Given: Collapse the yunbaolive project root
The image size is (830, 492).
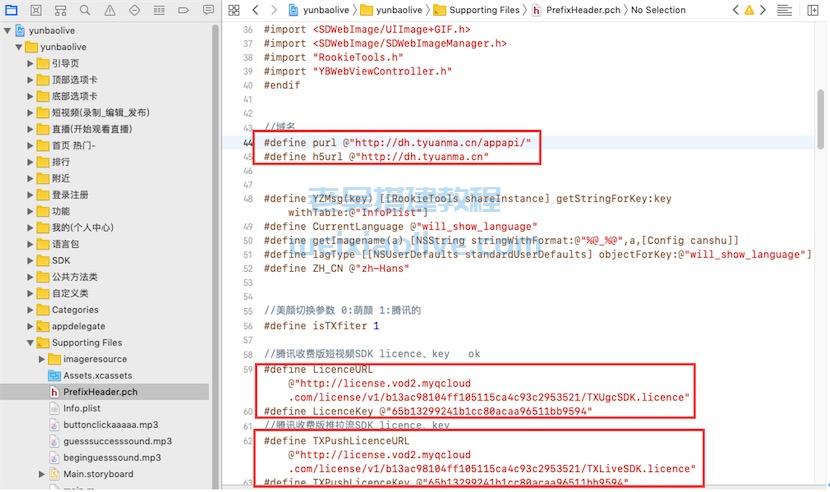Looking at the screenshot, I should pyautogui.click(x=7, y=31).
